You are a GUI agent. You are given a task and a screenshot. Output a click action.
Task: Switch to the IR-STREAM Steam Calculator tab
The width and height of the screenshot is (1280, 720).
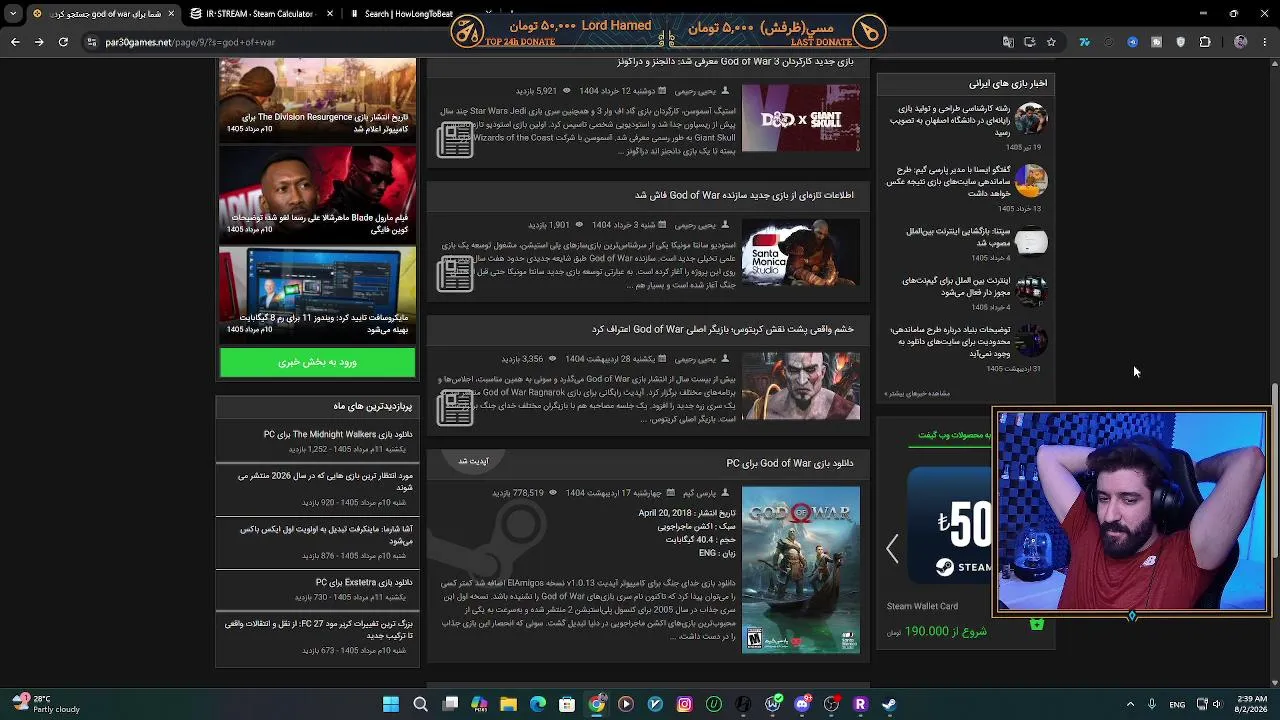tap(259, 14)
